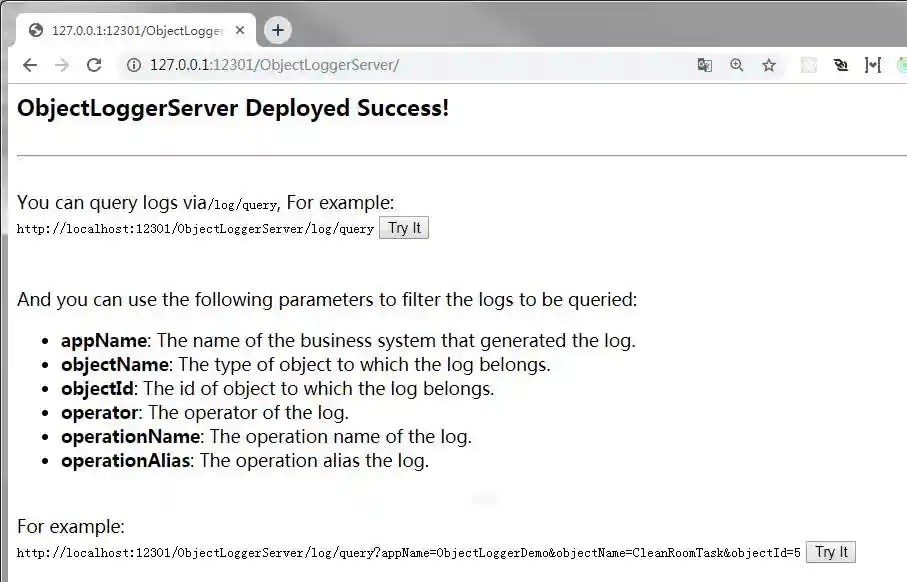Click the bold appName parameter text
This screenshot has width=907, height=582.
click(x=104, y=340)
